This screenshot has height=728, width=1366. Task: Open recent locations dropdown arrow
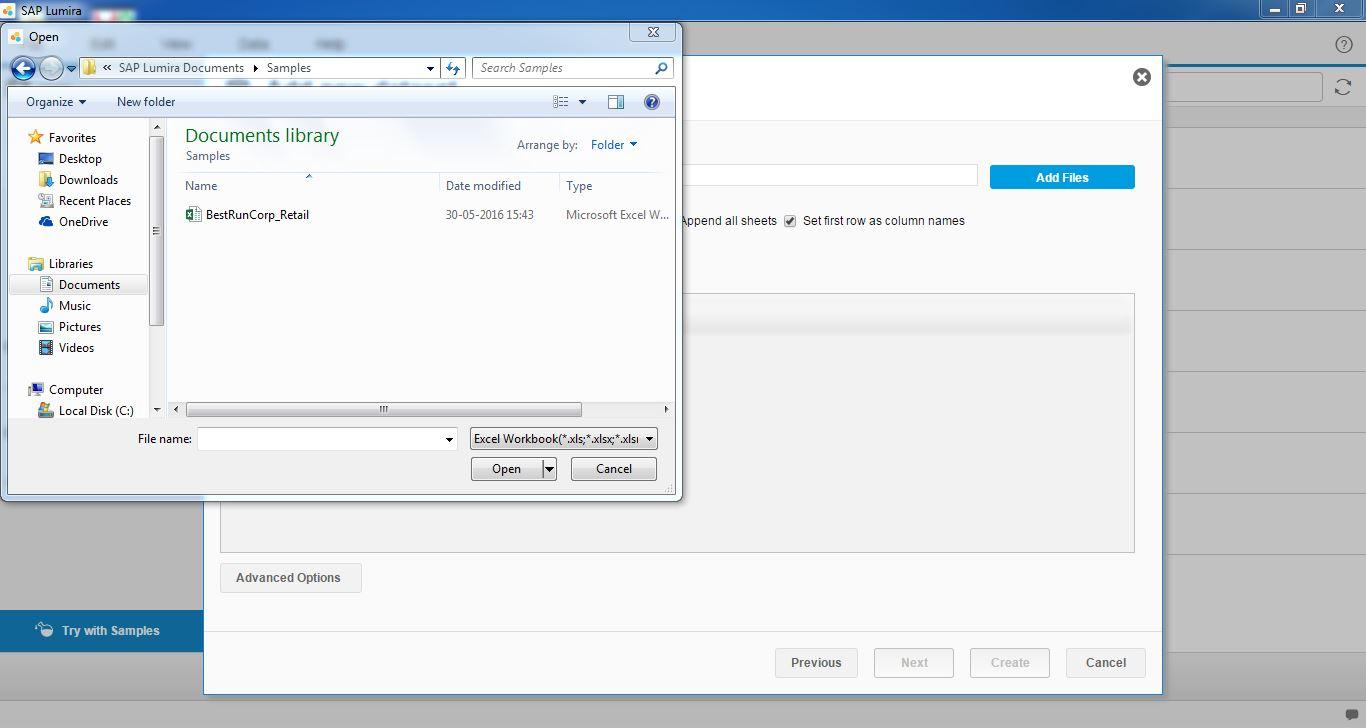(x=71, y=69)
